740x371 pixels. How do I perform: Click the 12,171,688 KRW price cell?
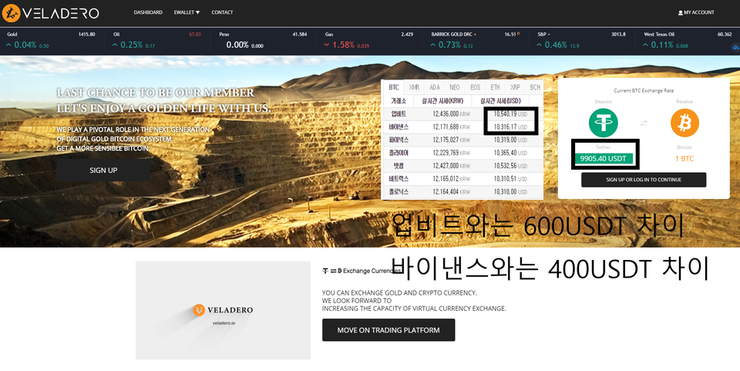coord(451,127)
